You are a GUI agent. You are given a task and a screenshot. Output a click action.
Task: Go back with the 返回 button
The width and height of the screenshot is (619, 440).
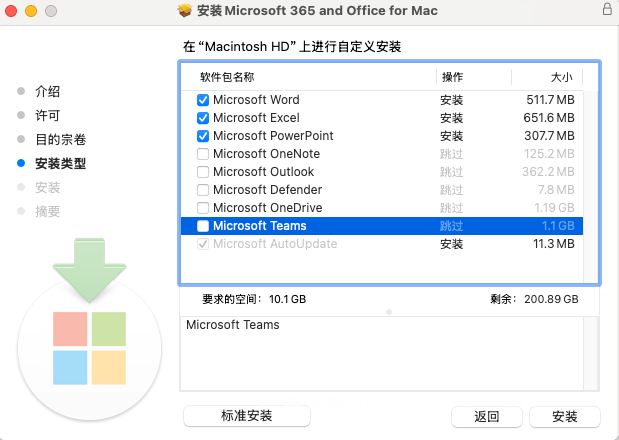coord(487,416)
